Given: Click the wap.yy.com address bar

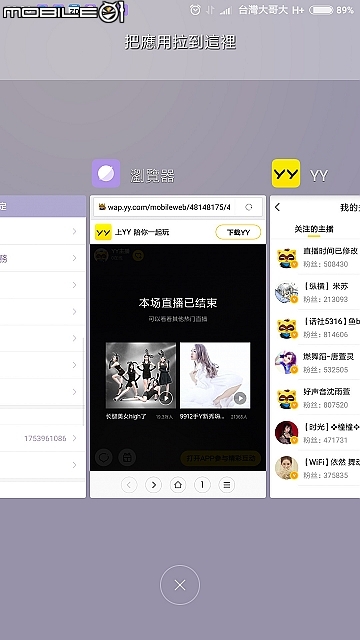Looking at the screenshot, I should point(178,207).
